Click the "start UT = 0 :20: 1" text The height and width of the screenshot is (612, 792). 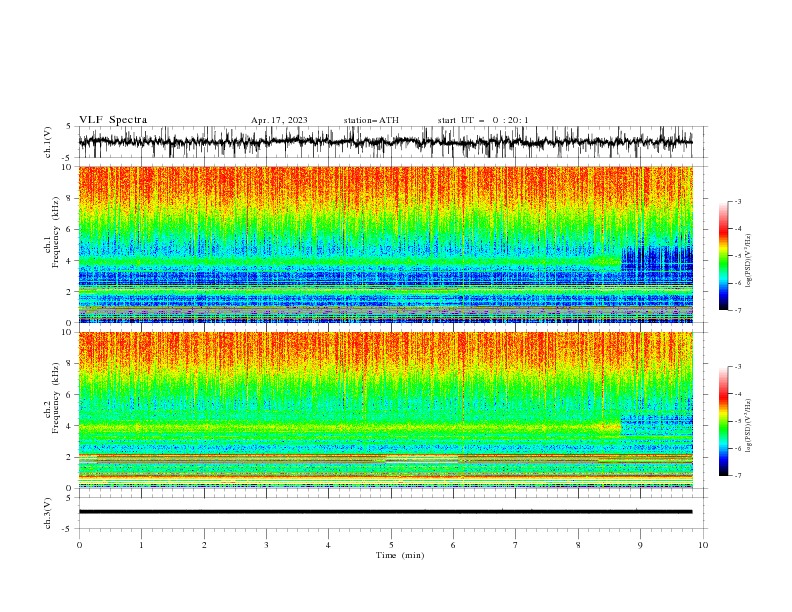pos(483,120)
